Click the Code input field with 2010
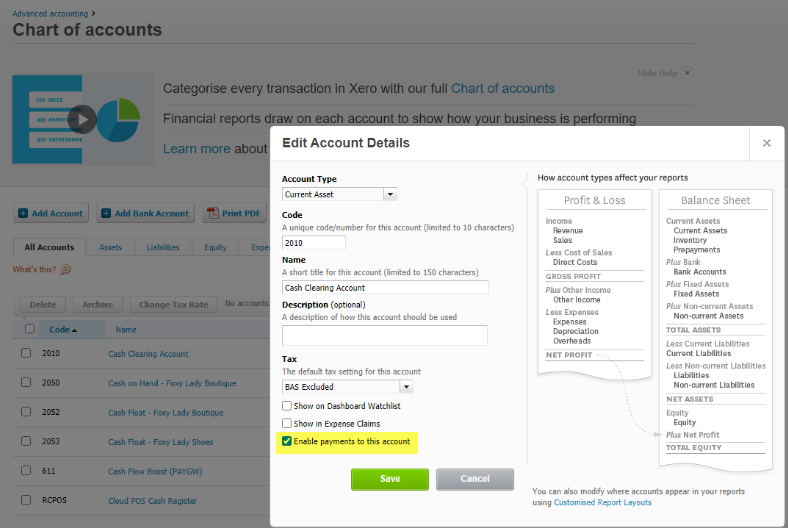Image resolution: width=788 pixels, height=528 pixels. coord(314,243)
